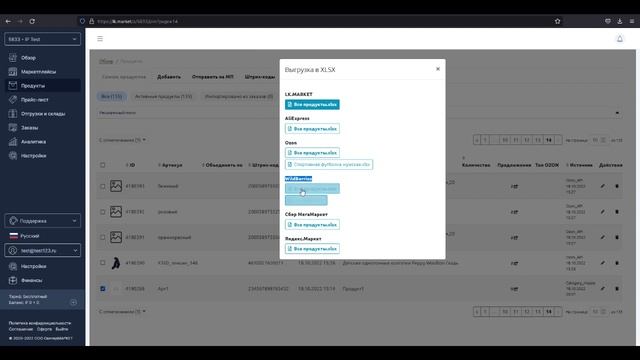Toggle the hamburger sidebar menu icon
The height and width of the screenshot is (360, 640).
100,39
